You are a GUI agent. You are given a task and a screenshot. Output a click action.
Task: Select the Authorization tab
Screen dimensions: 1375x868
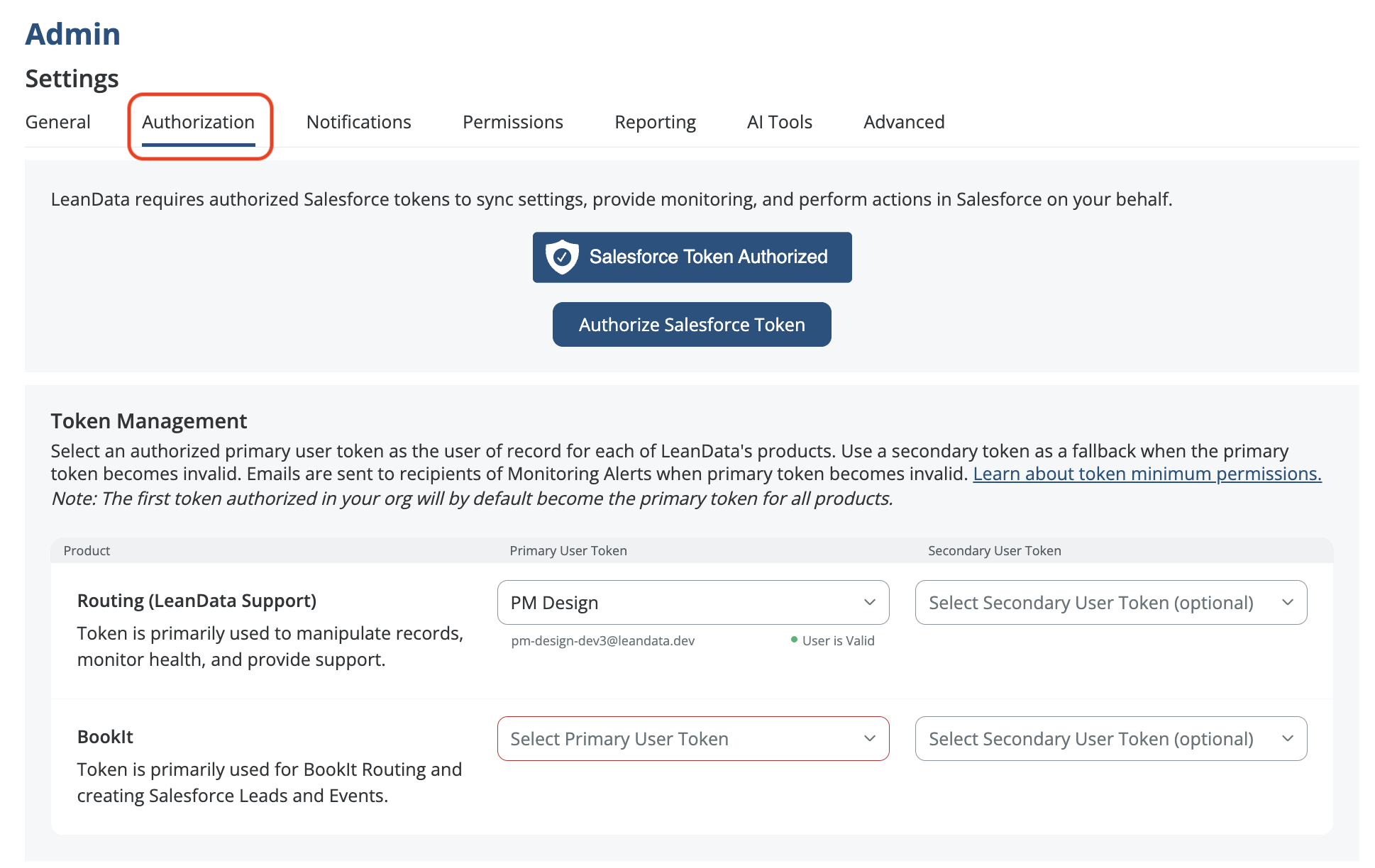(198, 122)
